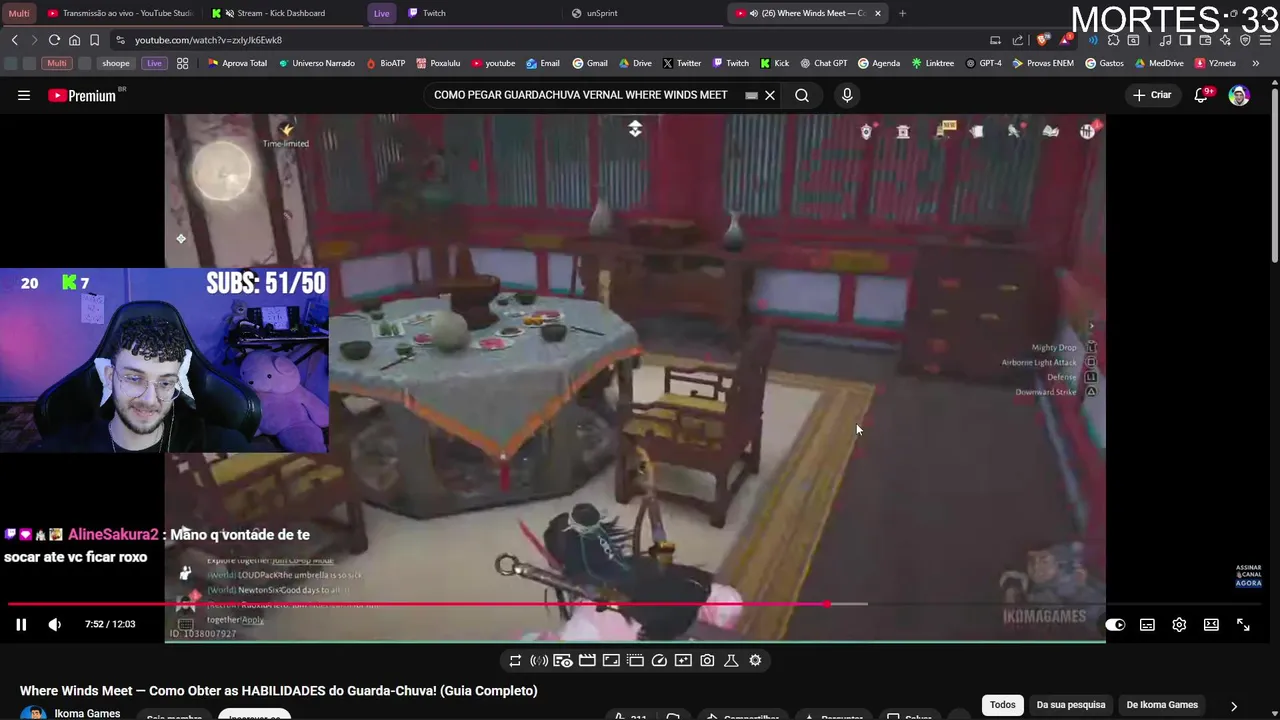Open player settings gear

pyautogui.click(x=1179, y=624)
